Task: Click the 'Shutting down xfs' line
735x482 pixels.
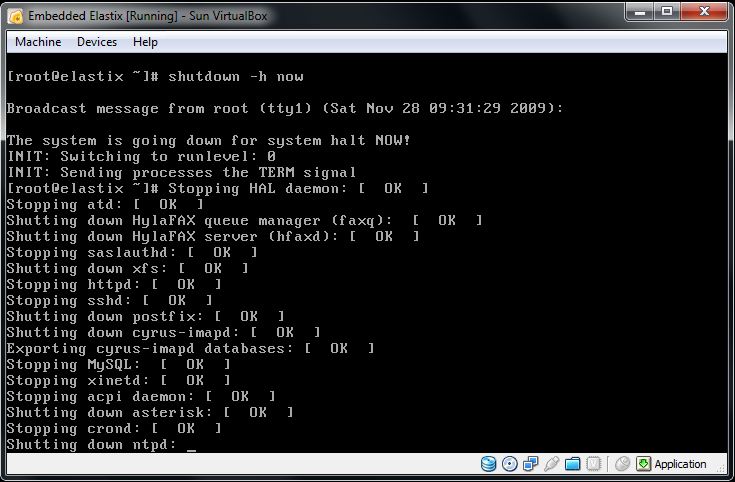Action: 128,268
